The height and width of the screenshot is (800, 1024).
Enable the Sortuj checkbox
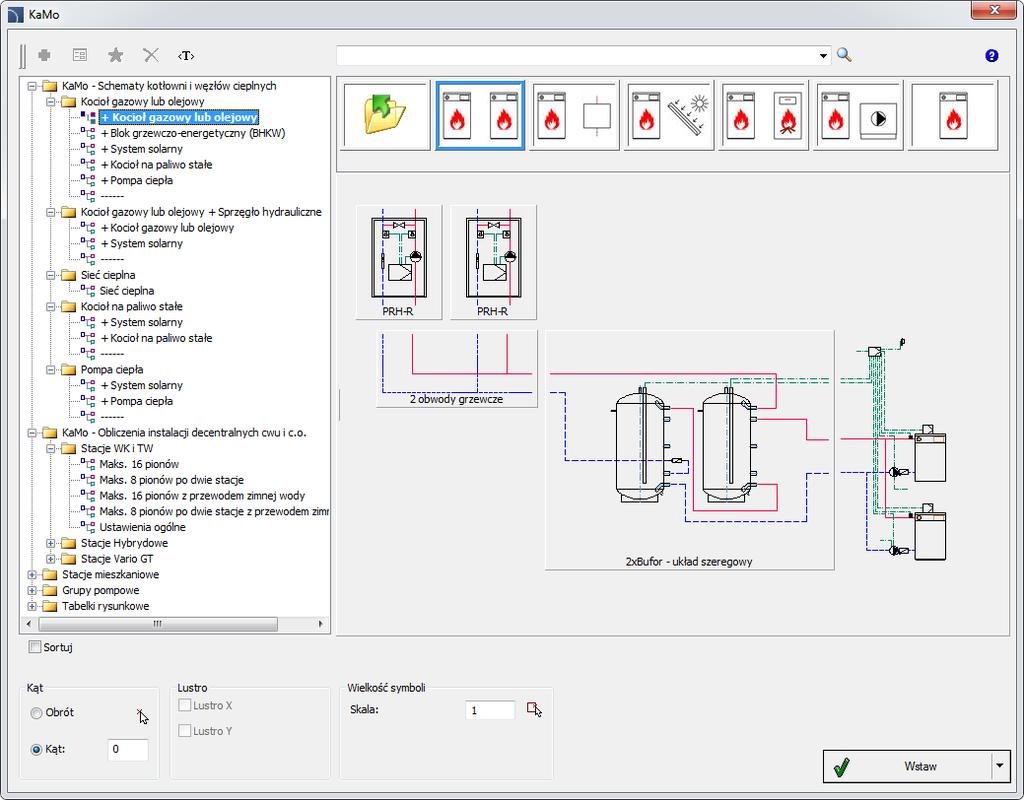tap(35, 647)
